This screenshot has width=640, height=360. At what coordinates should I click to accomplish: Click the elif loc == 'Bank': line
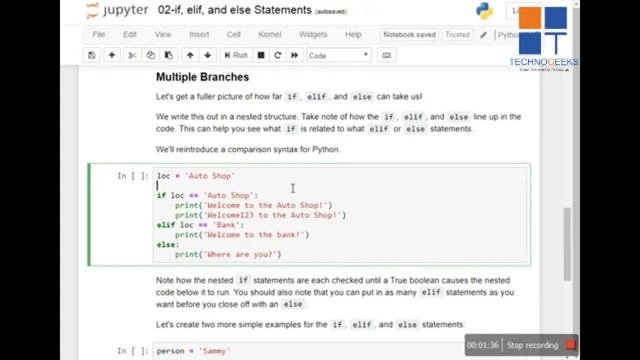pos(200,225)
